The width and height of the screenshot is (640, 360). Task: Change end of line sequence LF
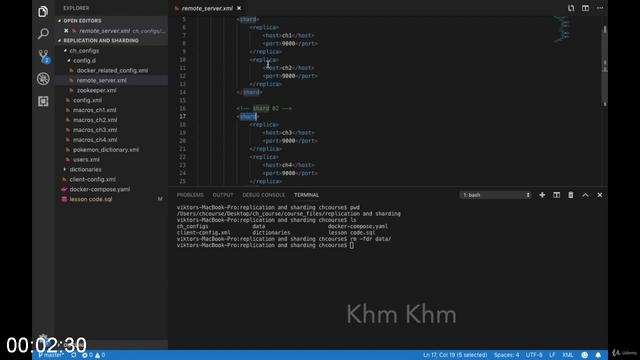[x=552, y=355]
